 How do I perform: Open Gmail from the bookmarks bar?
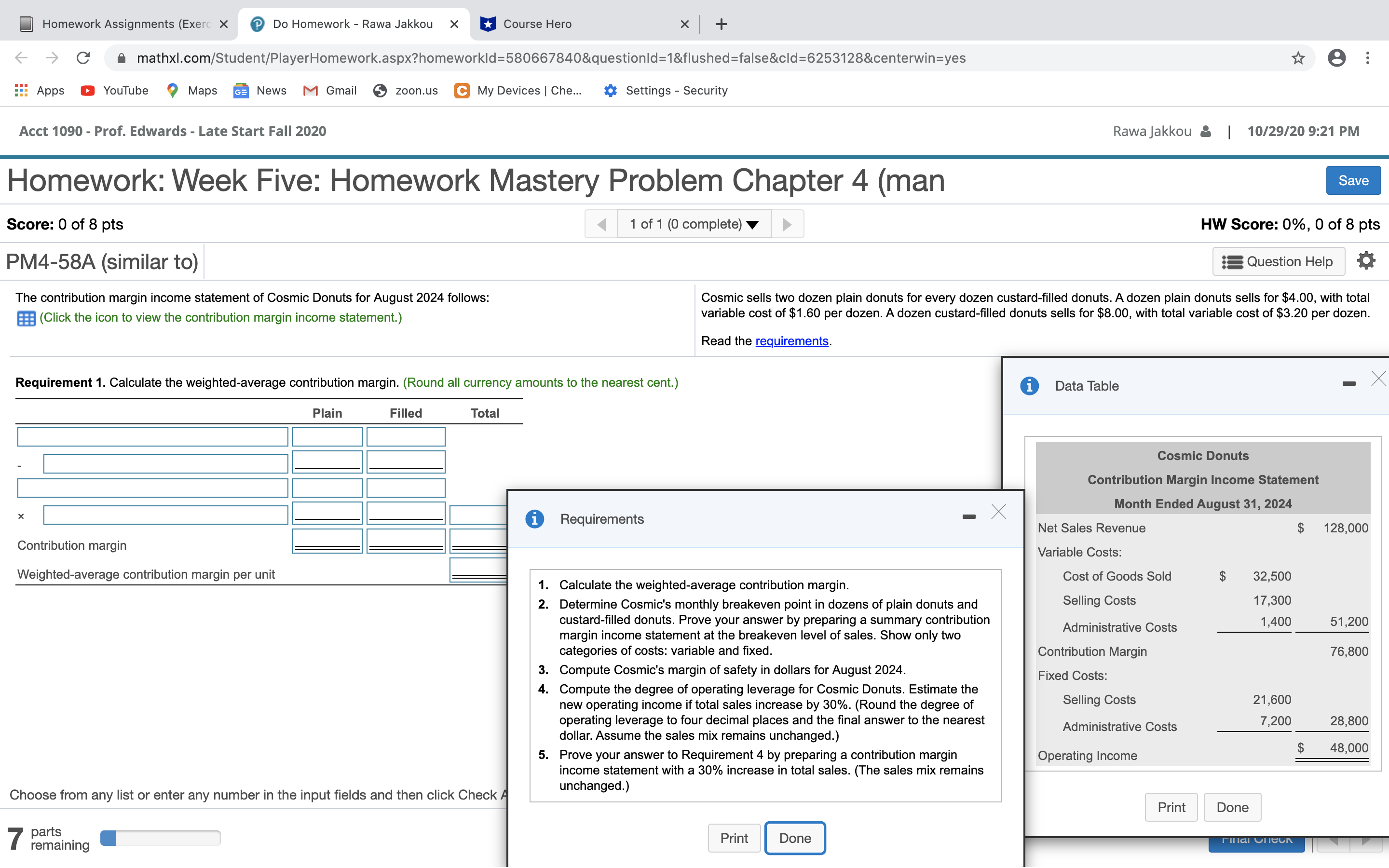point(330,90)
